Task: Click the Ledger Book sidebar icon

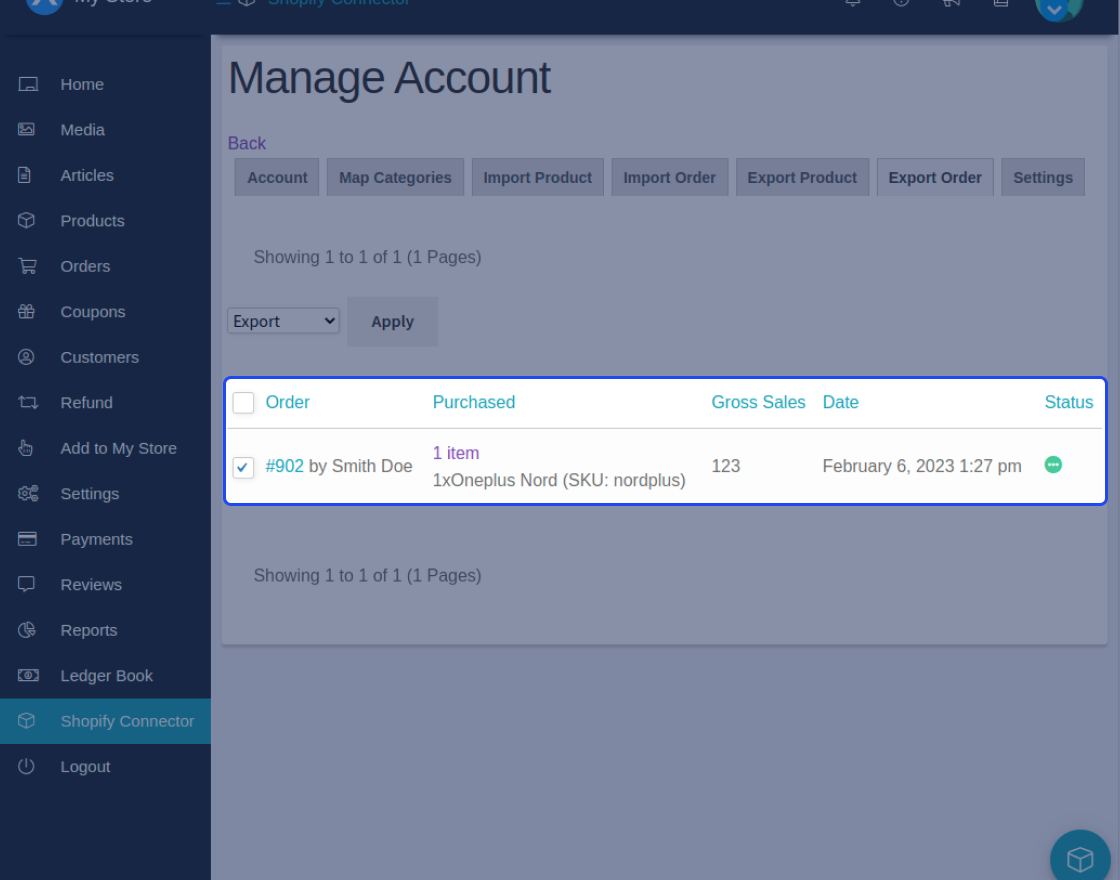Action: tap(26, 675)
